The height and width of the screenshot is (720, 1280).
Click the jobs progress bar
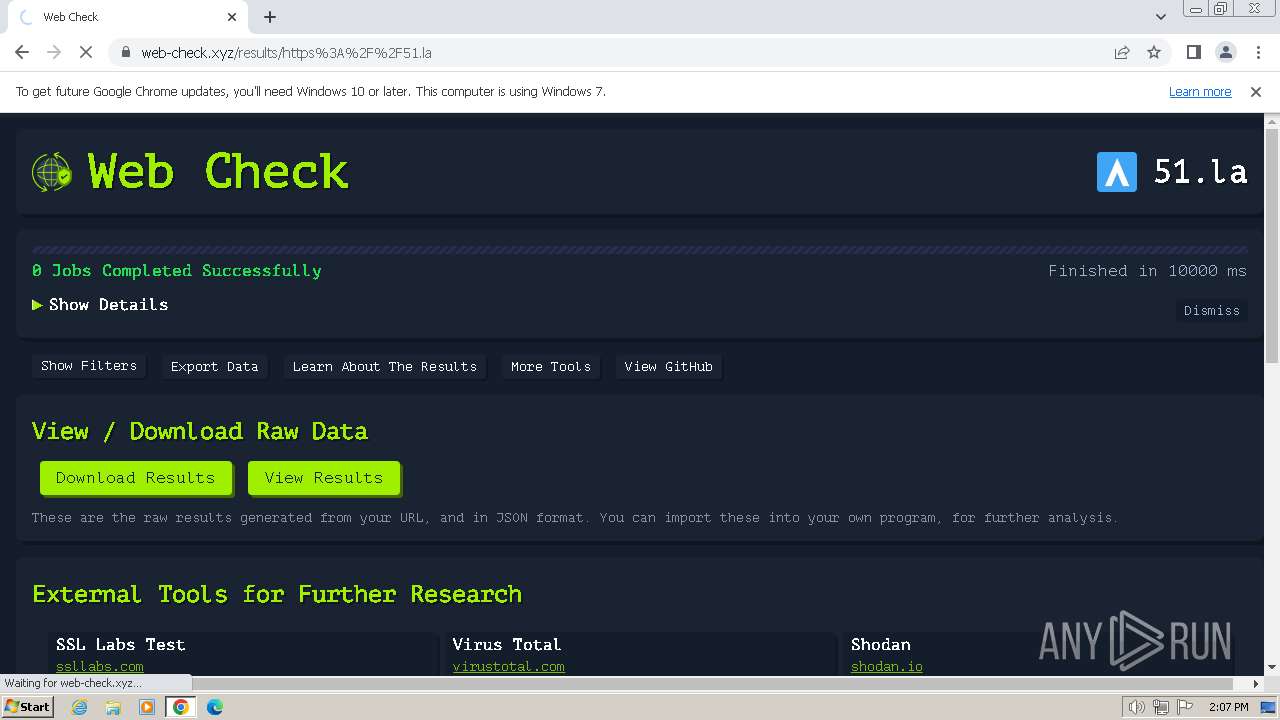pos(640,250)
